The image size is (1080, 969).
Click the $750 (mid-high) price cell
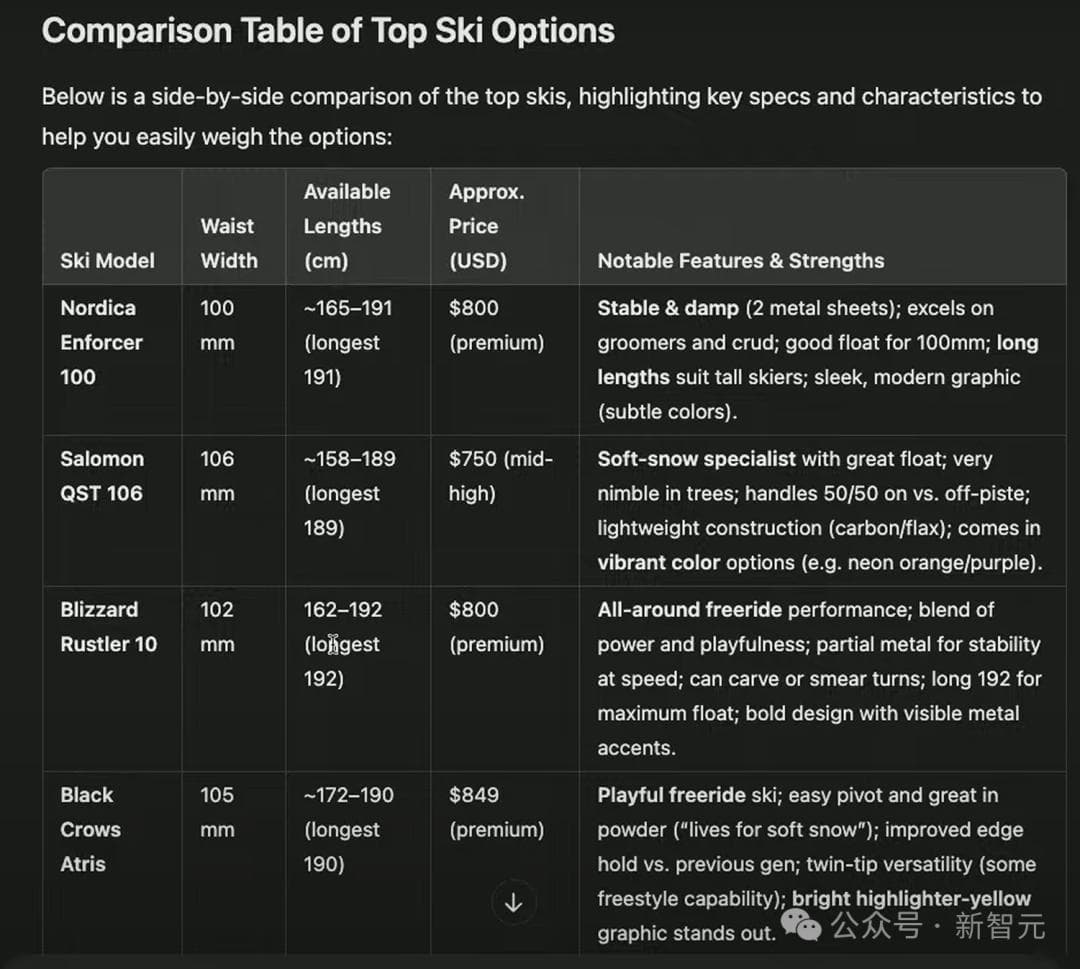tap(500, 476)
